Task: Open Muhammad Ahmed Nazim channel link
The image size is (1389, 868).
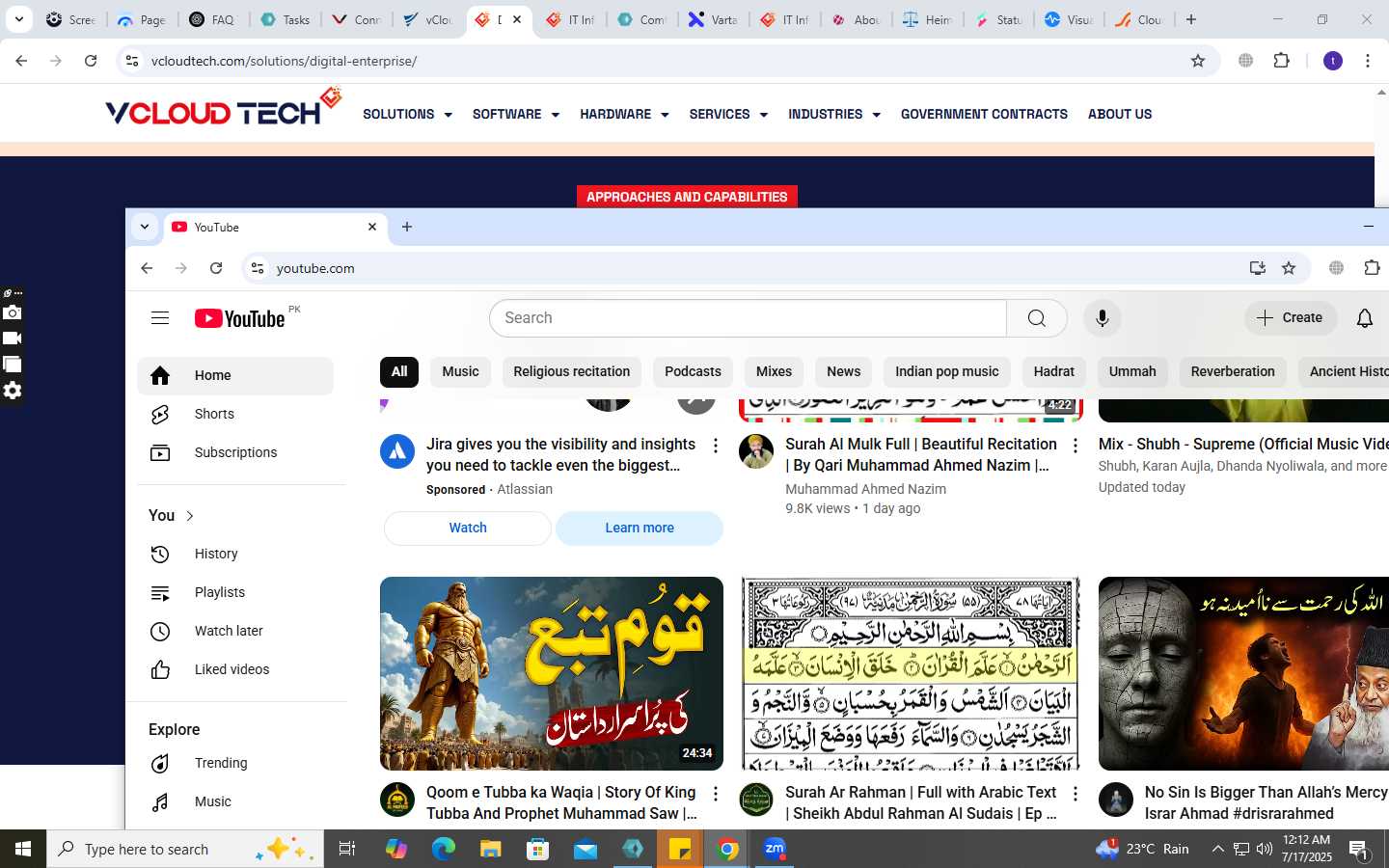Action: click(x=865, y=489)
